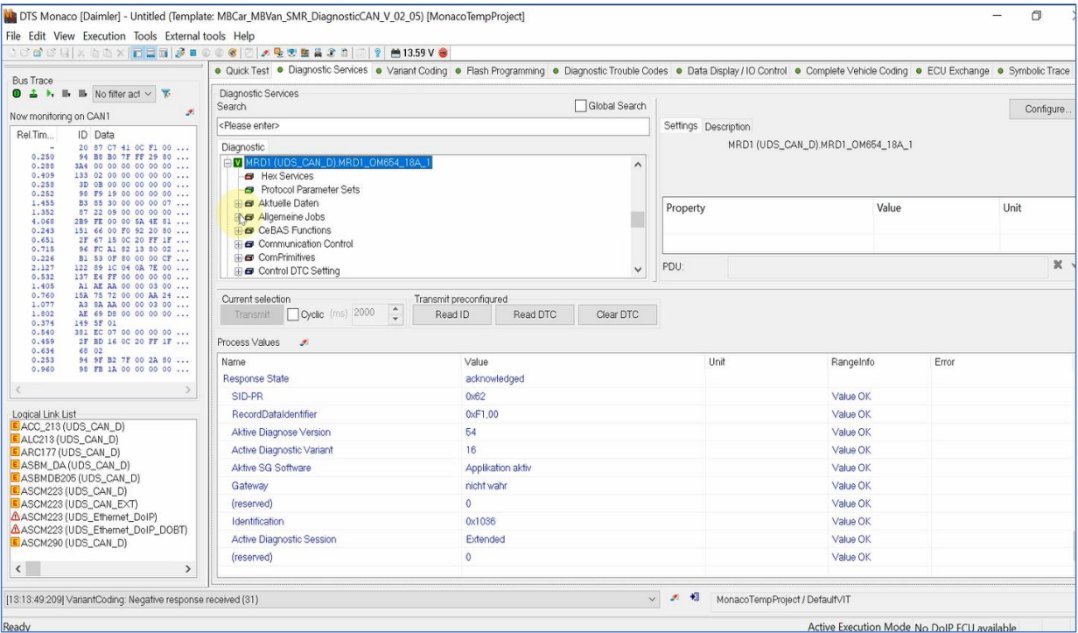Toggle the Cyclic checkbox
The width and height of the screenshot is (1078, 633).
pos(293,314)
